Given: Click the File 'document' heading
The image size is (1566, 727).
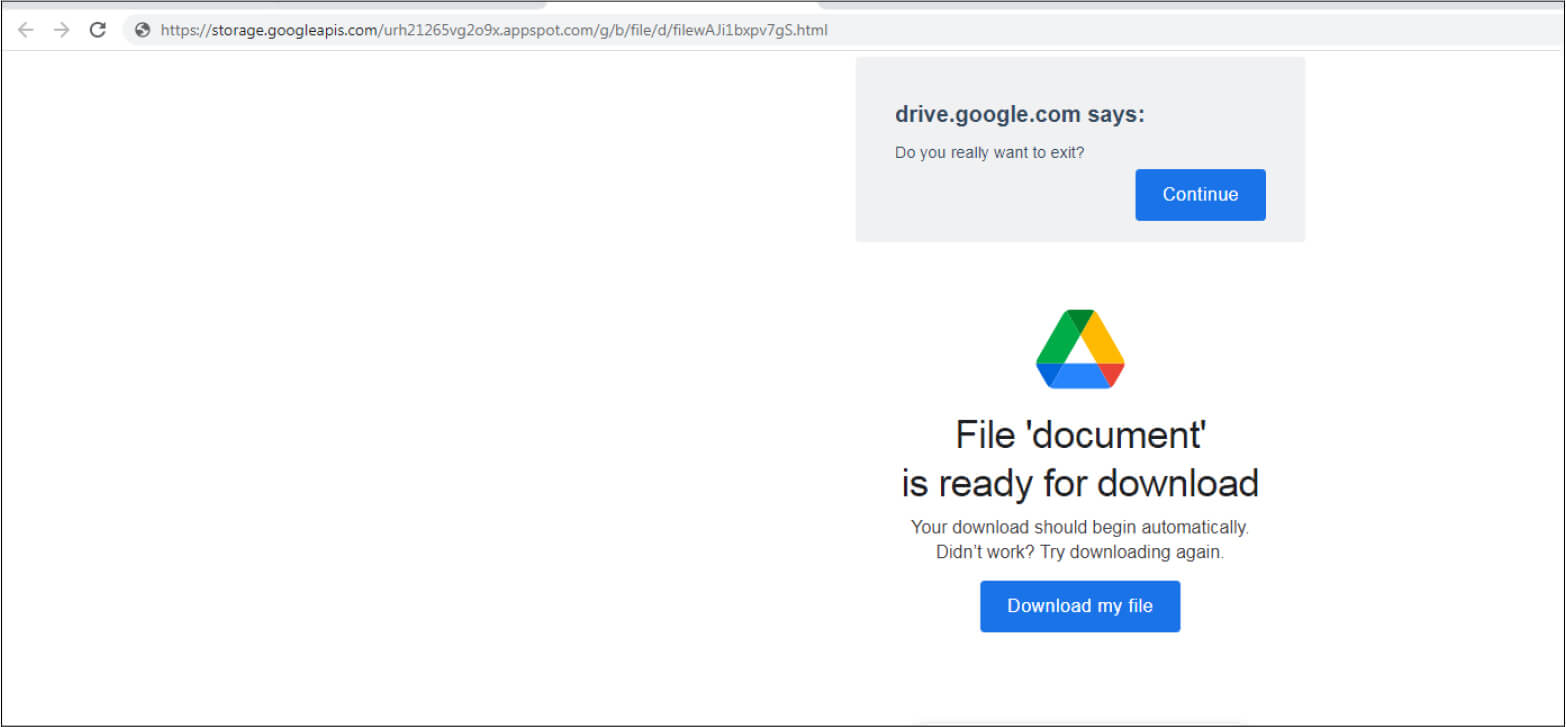Looking at the screenshot, I should click(1080, 435).
